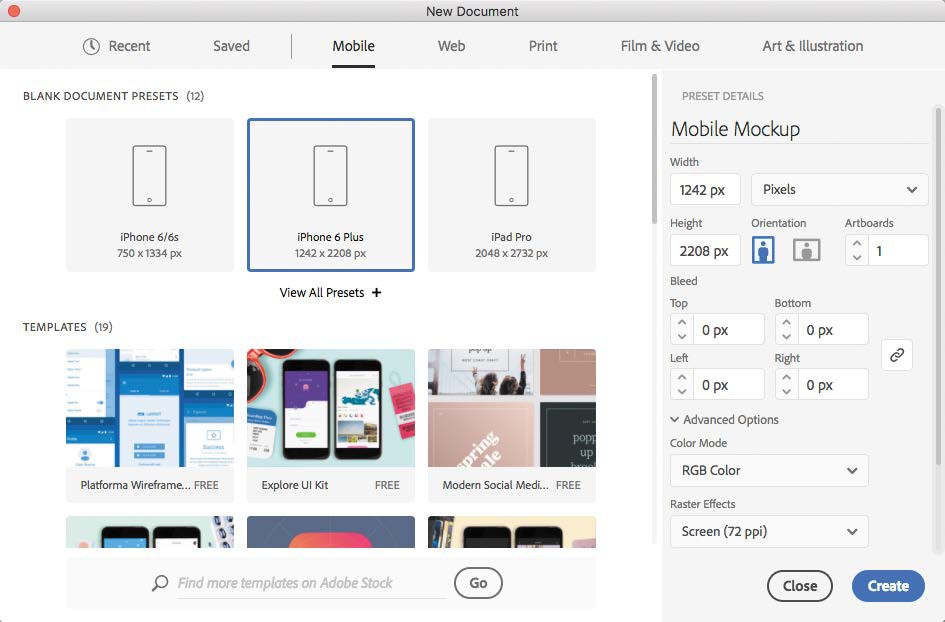Viewport: 945px width, 622px height.
Task: Click the red window close button
Action: coord(13,11)
